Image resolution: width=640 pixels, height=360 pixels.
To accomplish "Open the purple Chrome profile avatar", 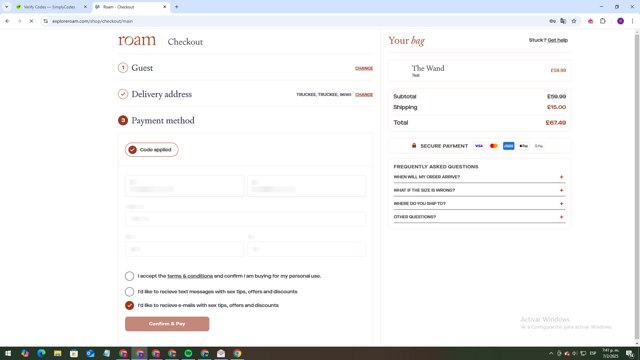I will point(620,21).
